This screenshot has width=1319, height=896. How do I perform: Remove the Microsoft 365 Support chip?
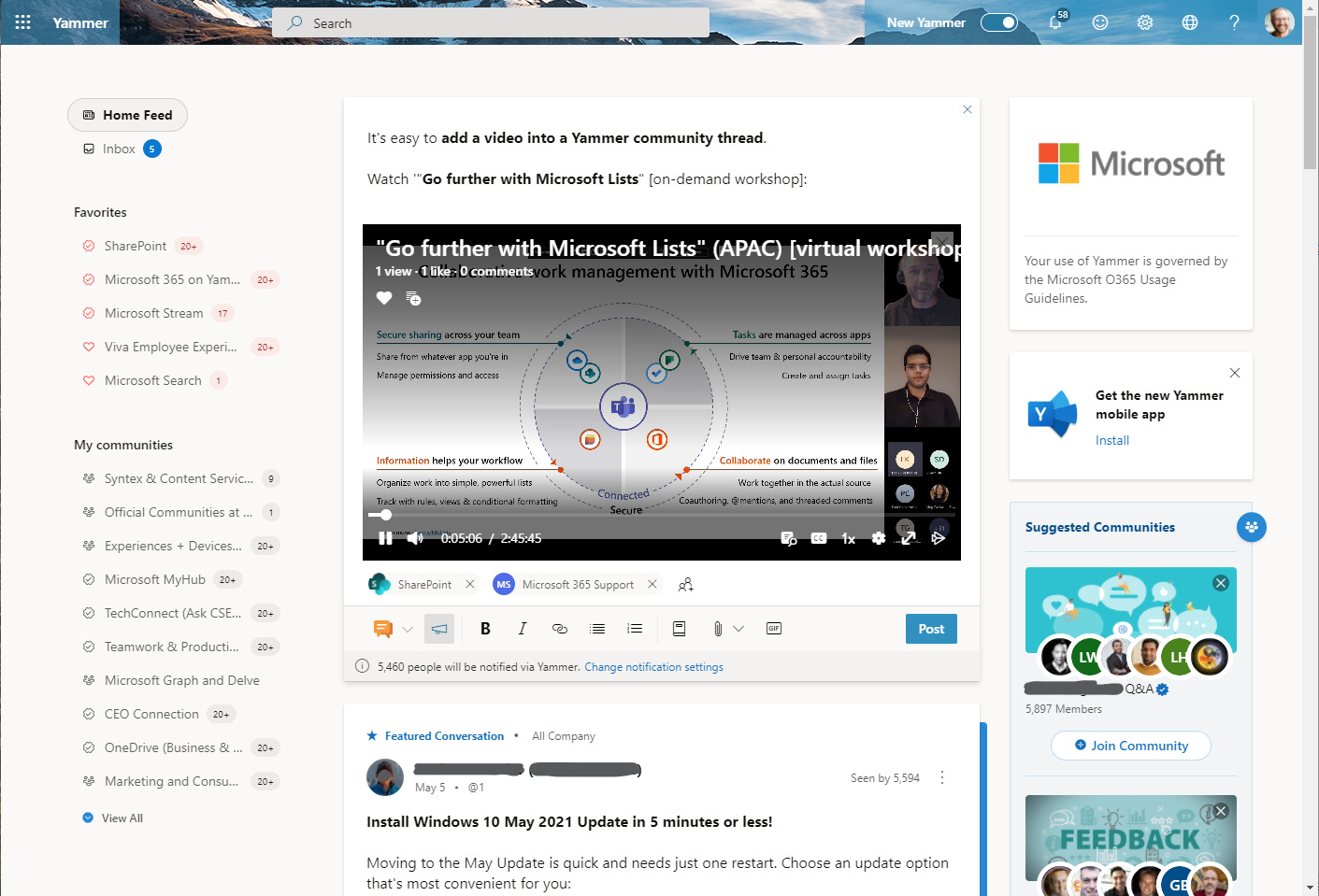[x=652, y=584]
